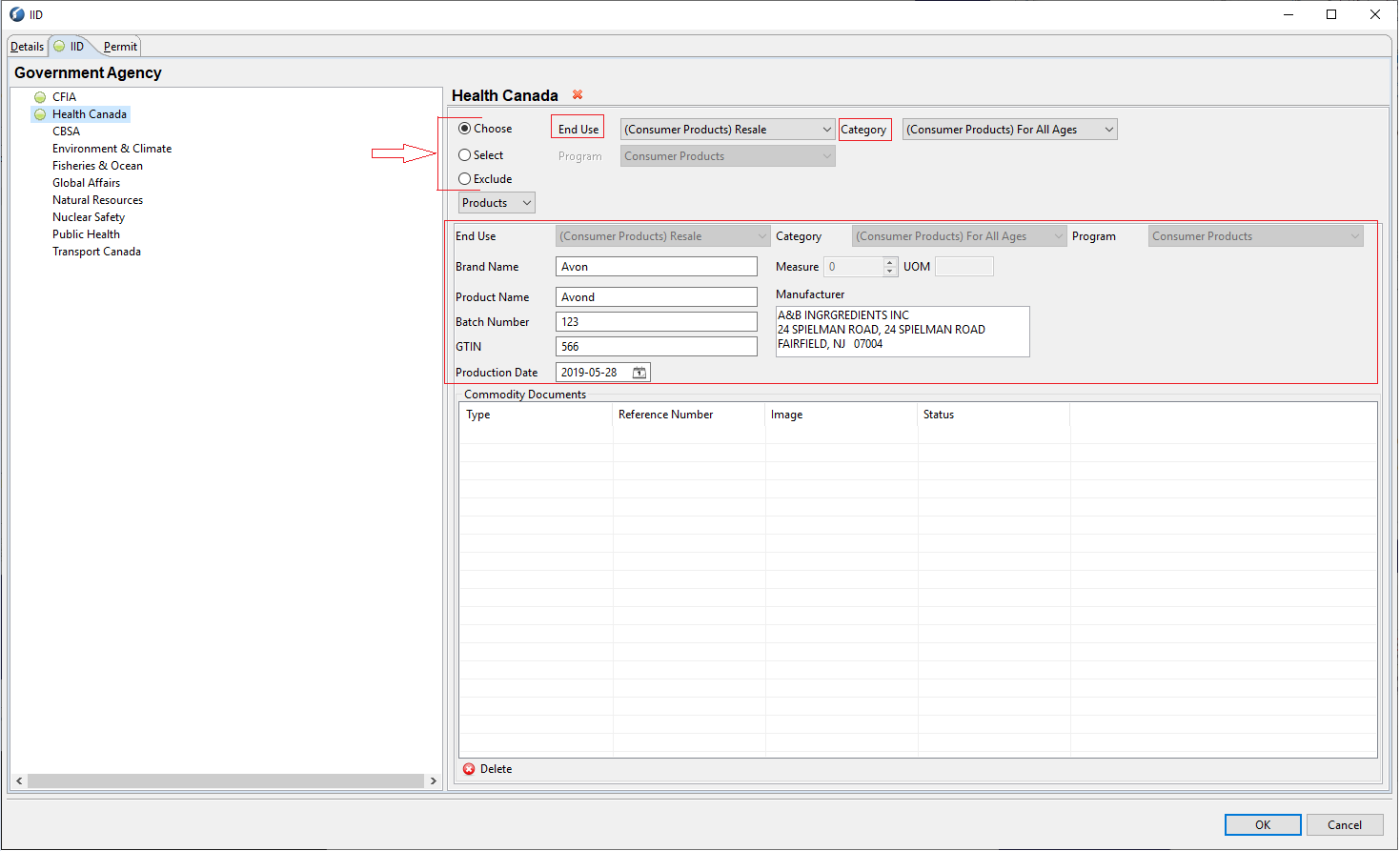Select the Exclude radio button
The image size is (1400, 851).
(465, 179)
